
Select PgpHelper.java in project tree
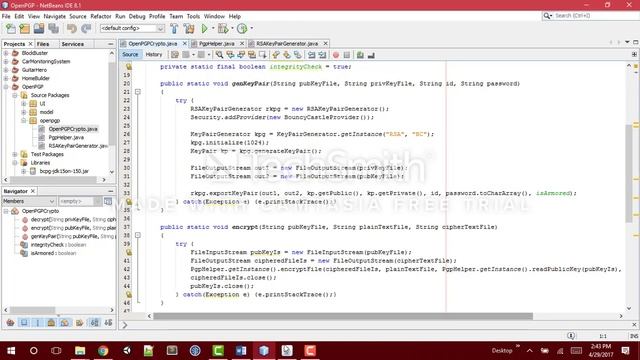coord(66,138)
